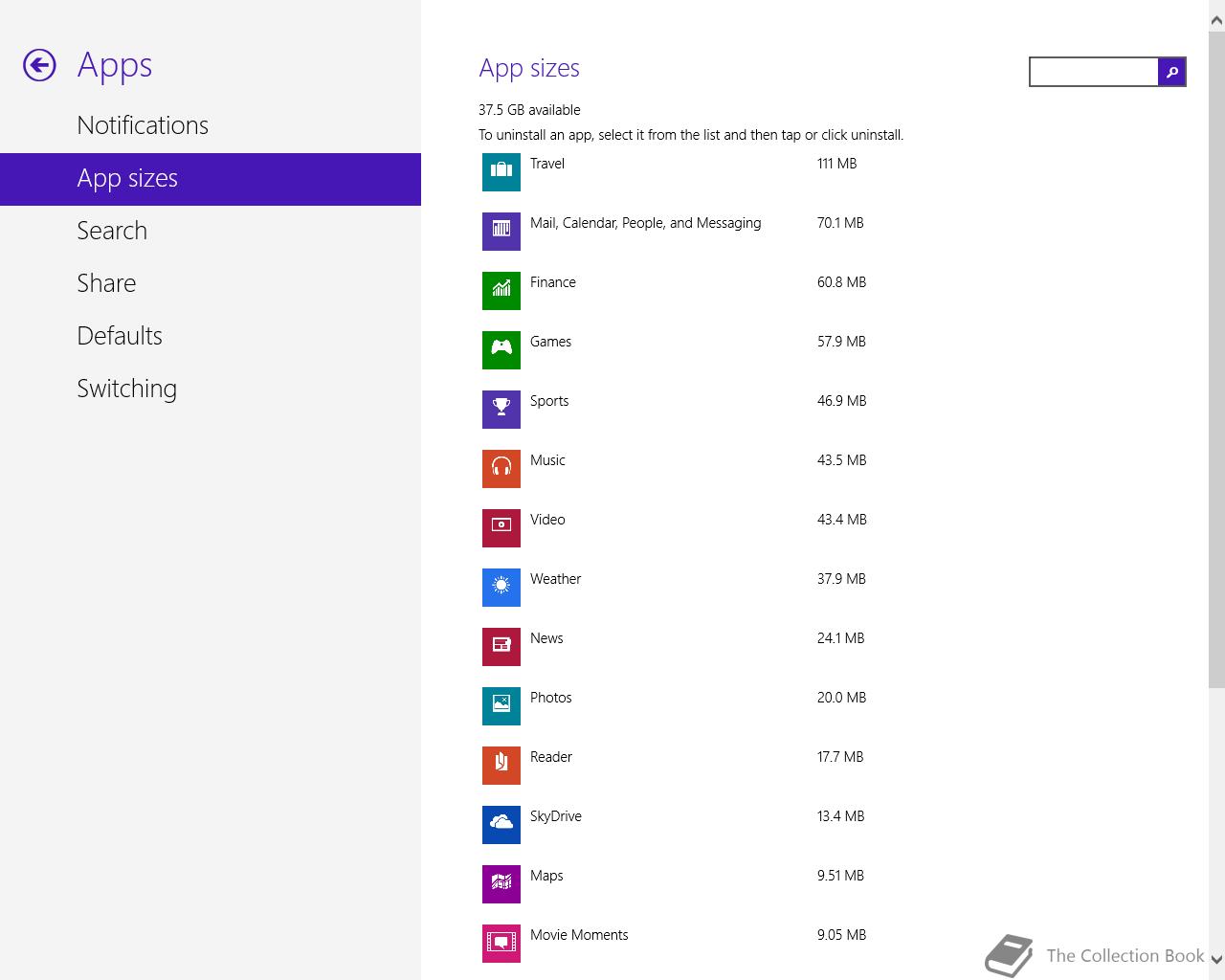1225x980 pixels.
Task: Click the 111 MB size value
Action: (x=837, y=164)
